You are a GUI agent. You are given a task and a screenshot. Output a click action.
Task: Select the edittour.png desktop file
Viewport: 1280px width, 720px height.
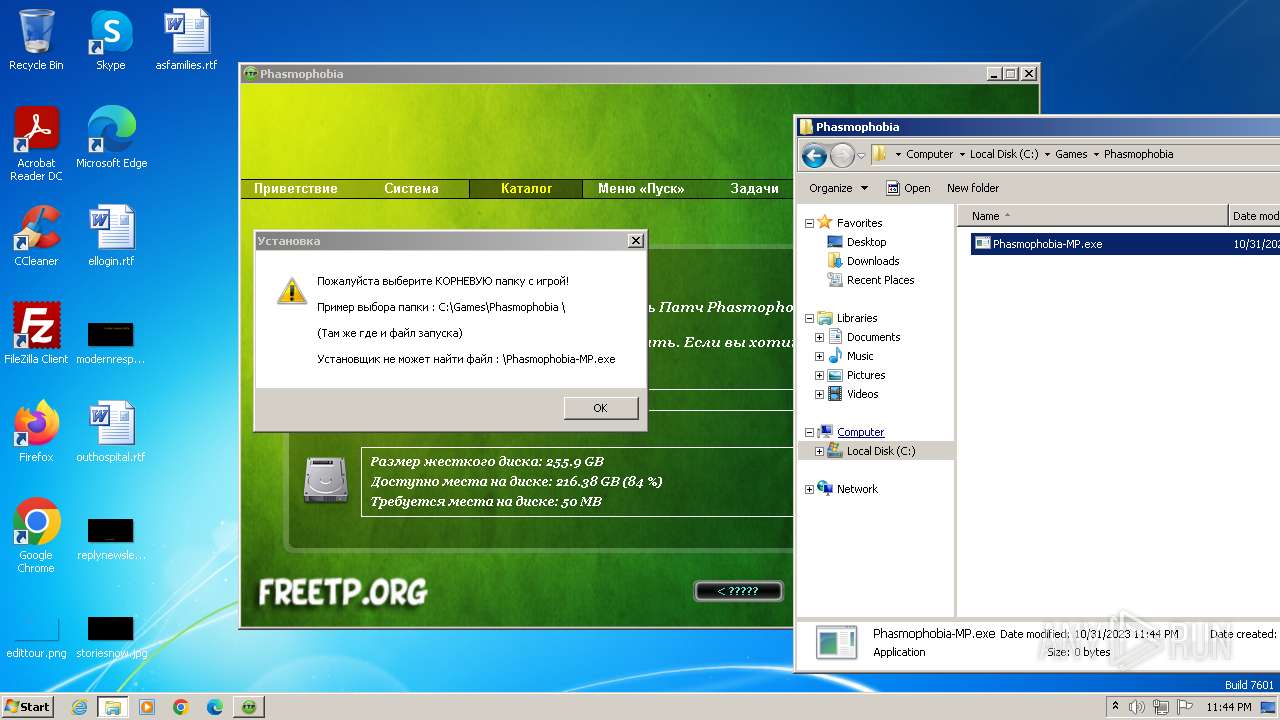tap(36, 639)
